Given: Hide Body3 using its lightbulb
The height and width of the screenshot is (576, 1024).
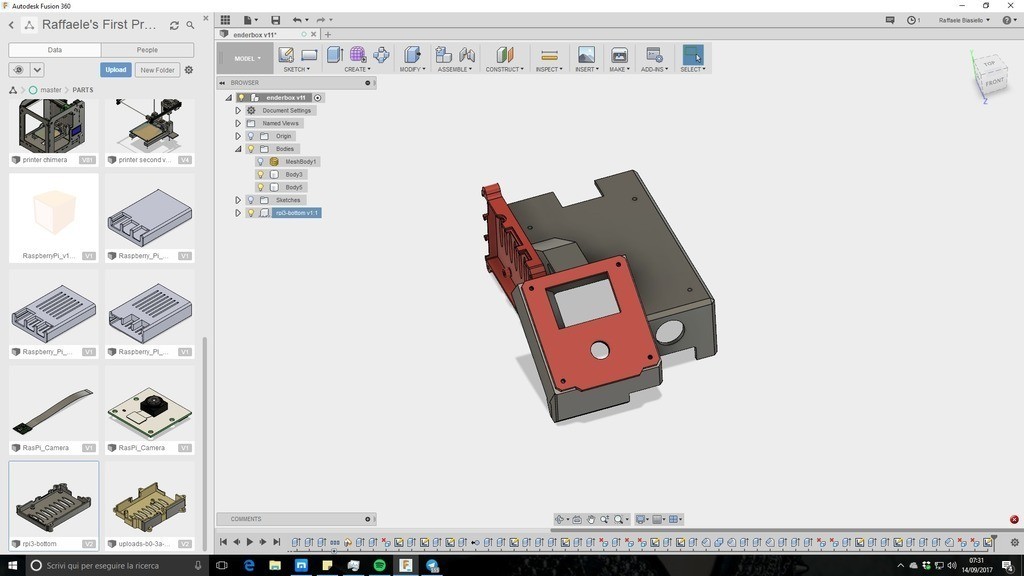Looking at the screenshot, I should [261, 174].
